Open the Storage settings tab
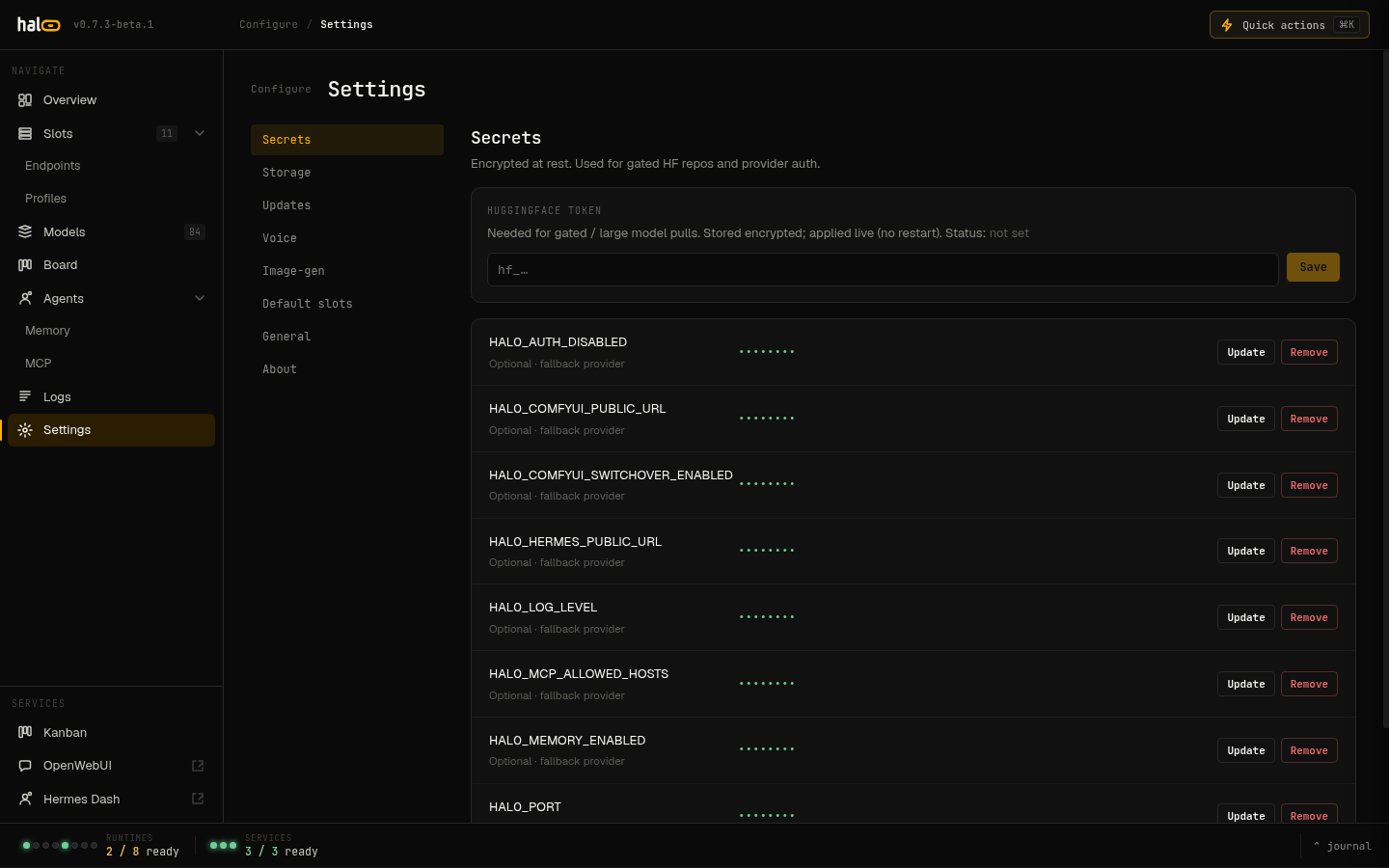Screen dimensions: 1389x868 (347, 173)
